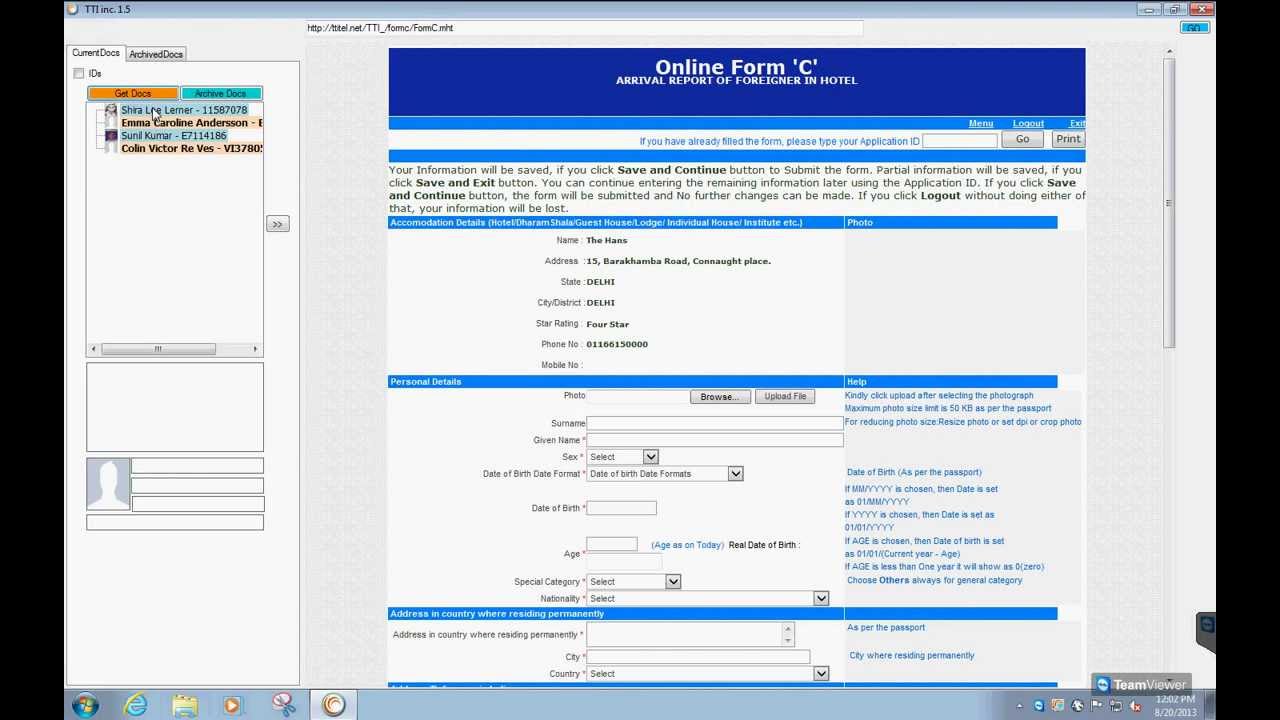Viewport: 1280px width, 720px height.
Task: Open Internet Explorer from the taskbar
Action: [135, 705]
